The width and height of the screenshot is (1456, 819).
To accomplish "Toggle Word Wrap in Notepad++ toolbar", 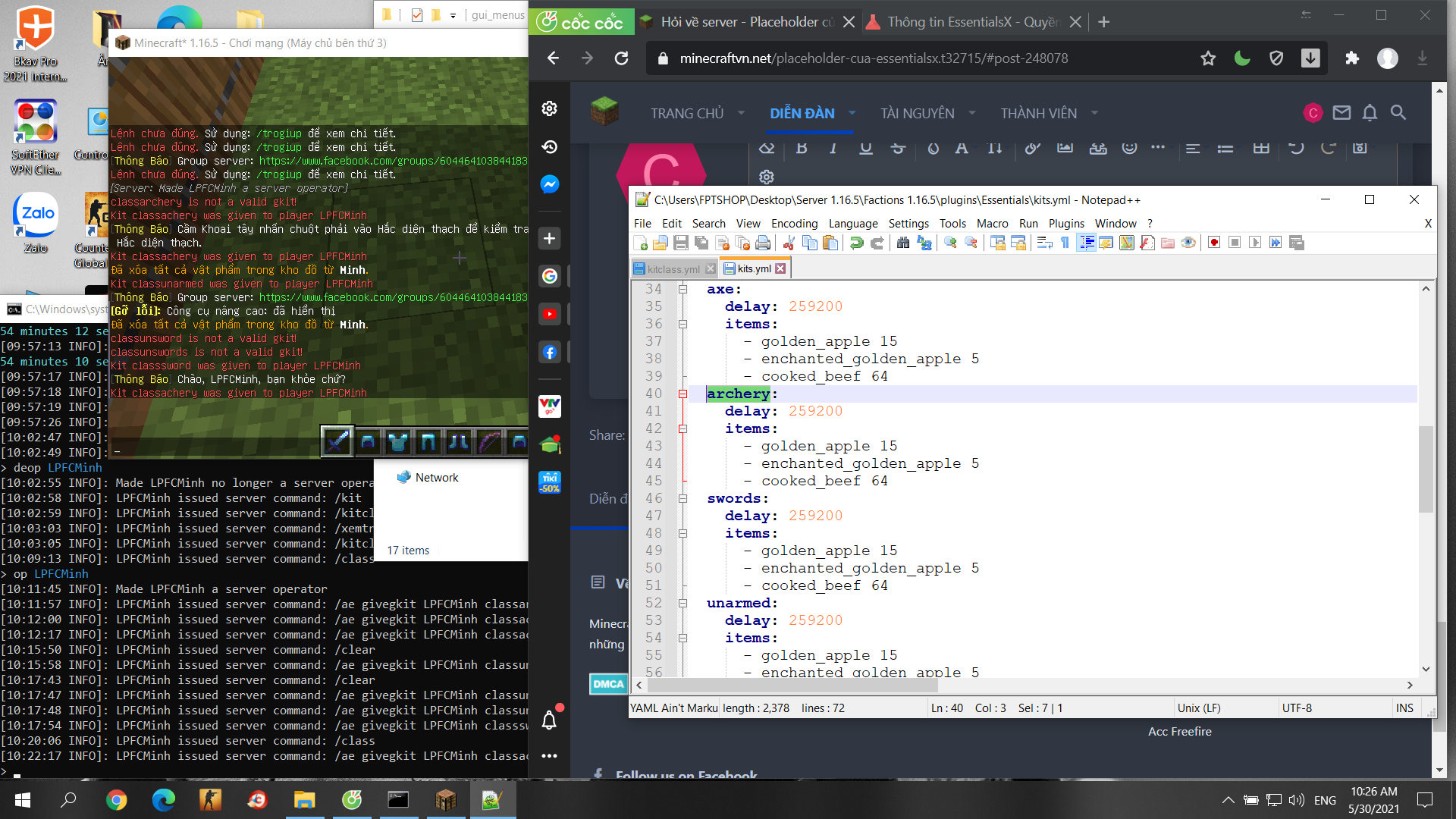I will [1044, 243].
